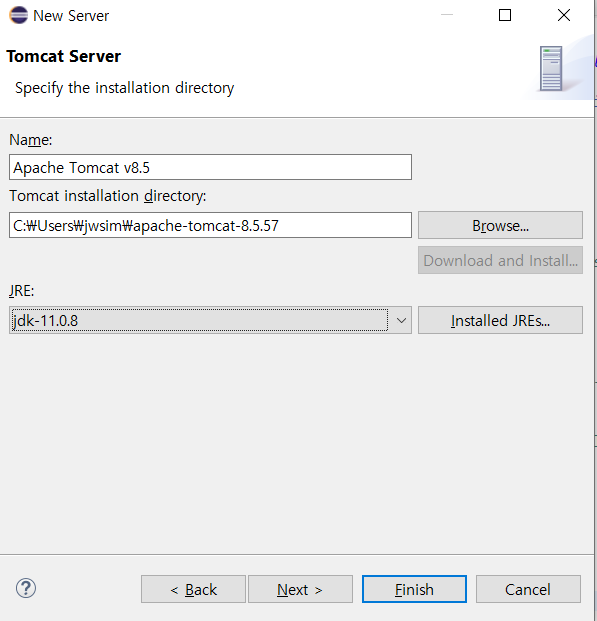597x621 pixels.
Task: Edit the Tomcat installation directory field
Action: (x=210, y=225)
